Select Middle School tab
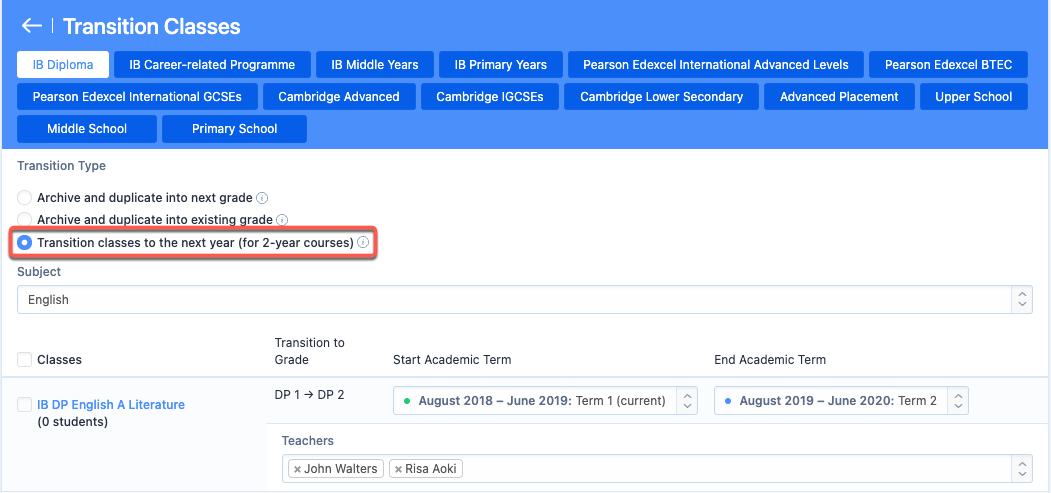Screen dimensions: 1051x493 (x=87, y=129)
